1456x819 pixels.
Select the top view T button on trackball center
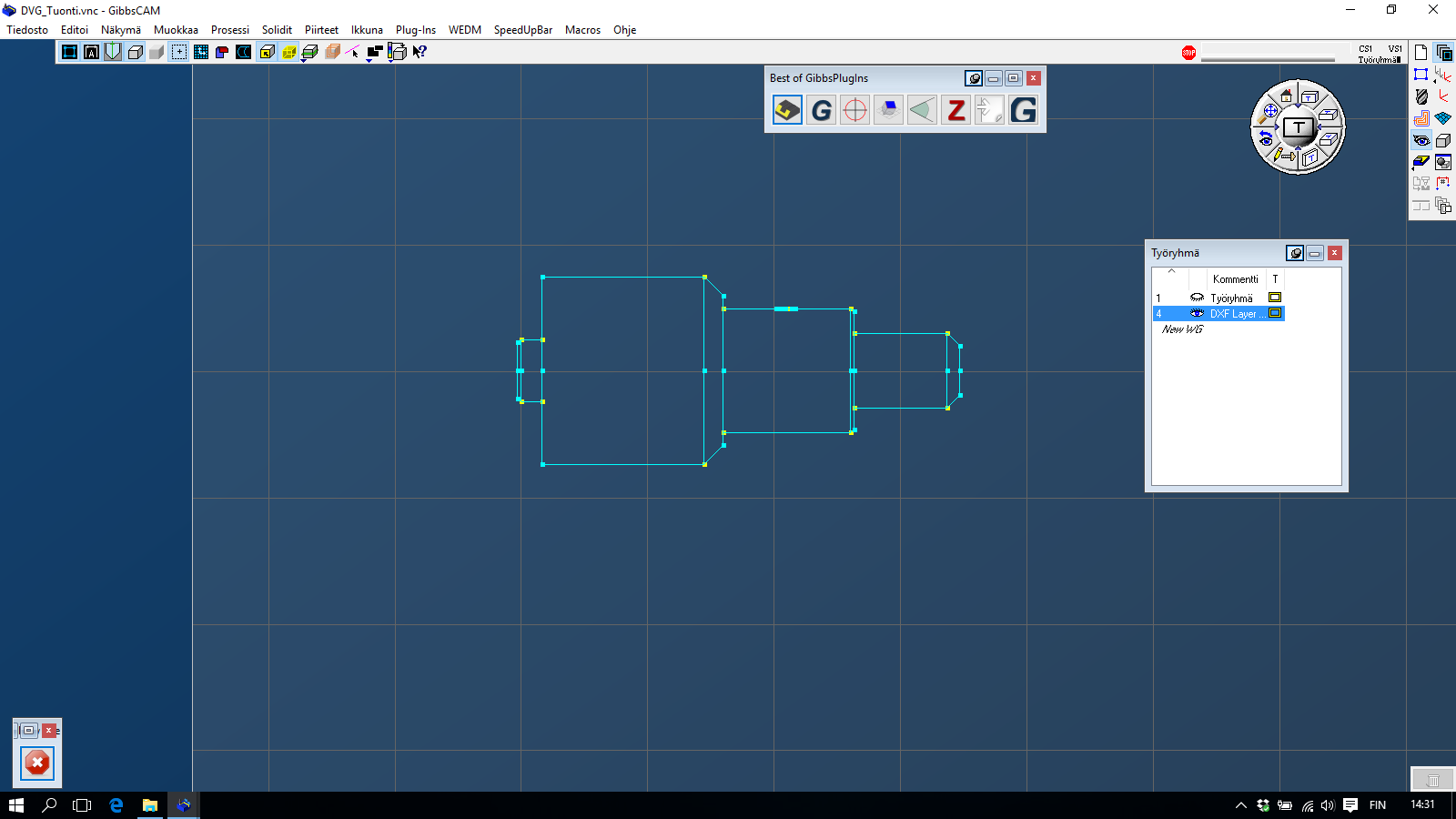[x=1298, y=127]
